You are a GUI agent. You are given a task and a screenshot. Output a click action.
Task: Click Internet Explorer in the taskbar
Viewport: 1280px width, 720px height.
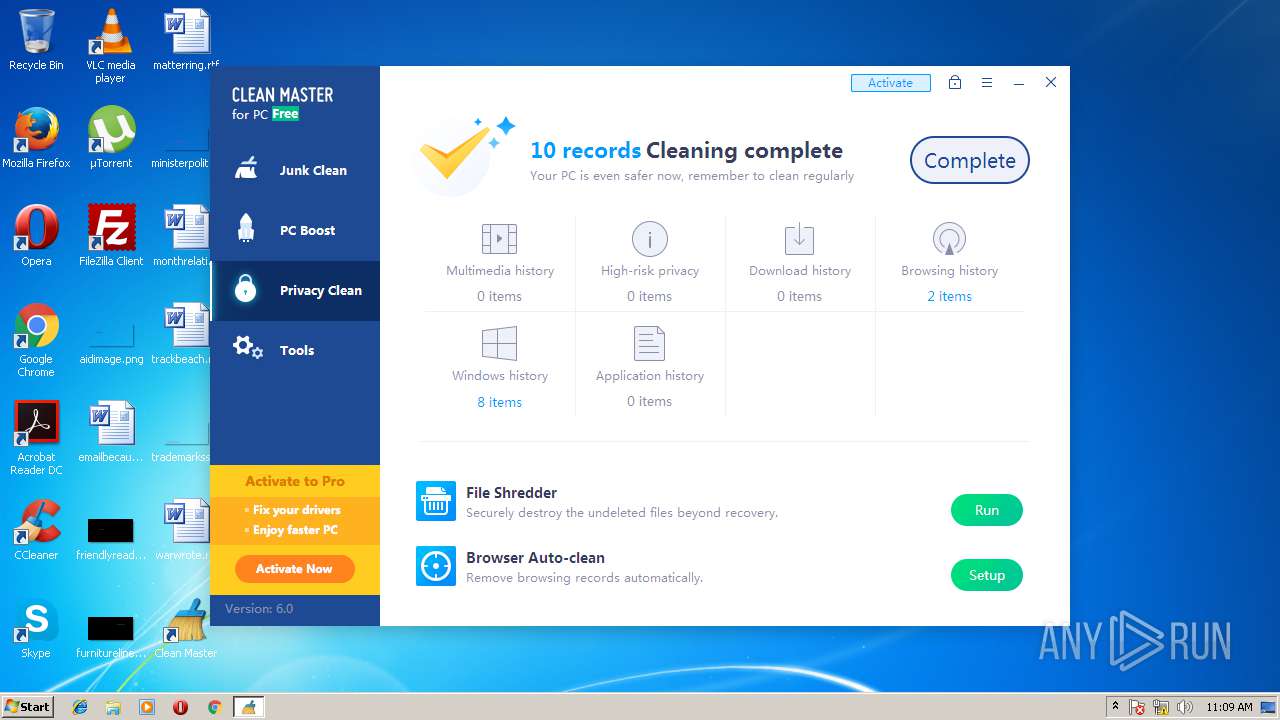tap(80, 707)
